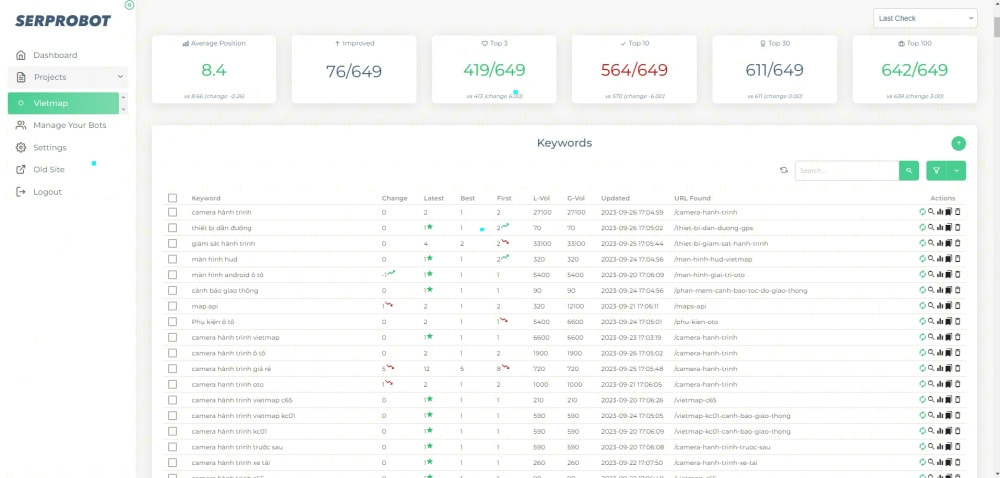Image resolution: width=1000 pixels, height=478 pixels.
Task: Delete the 'màn hình android ô tô' keyword
Action: (957, 274)
